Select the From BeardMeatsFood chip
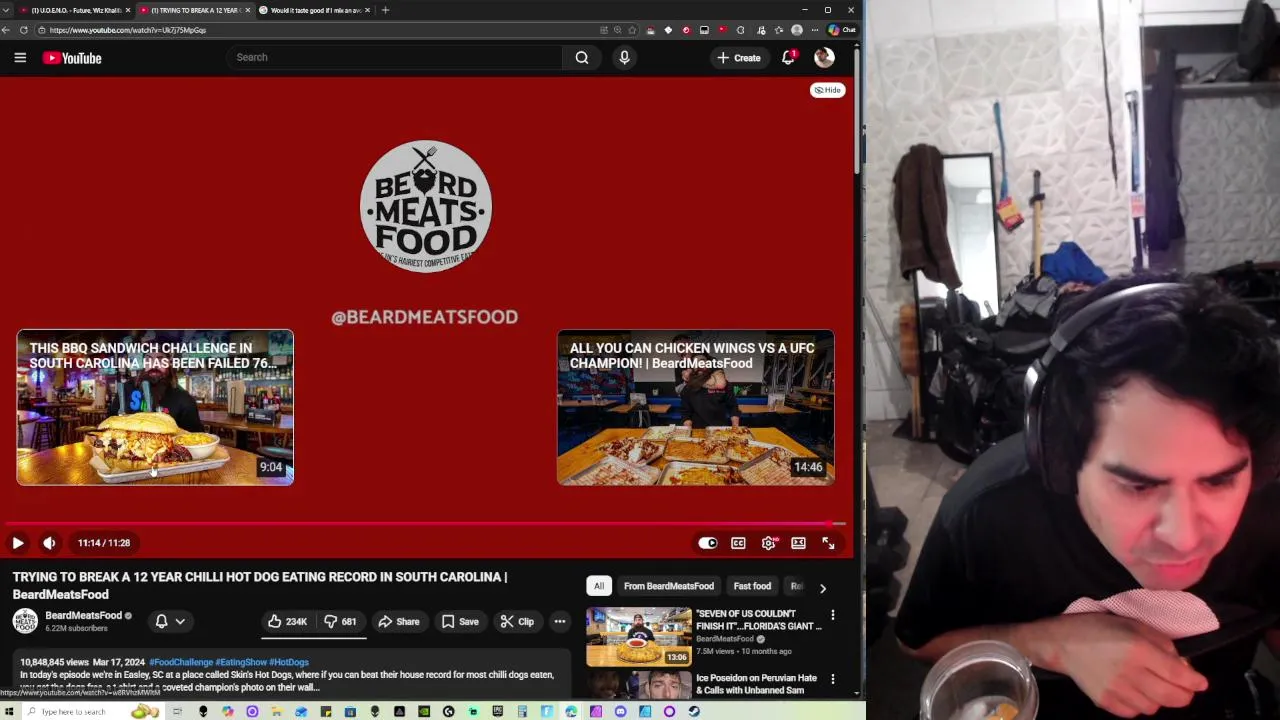This screenshot has width=1280, height=720. [x=668, y=586]
